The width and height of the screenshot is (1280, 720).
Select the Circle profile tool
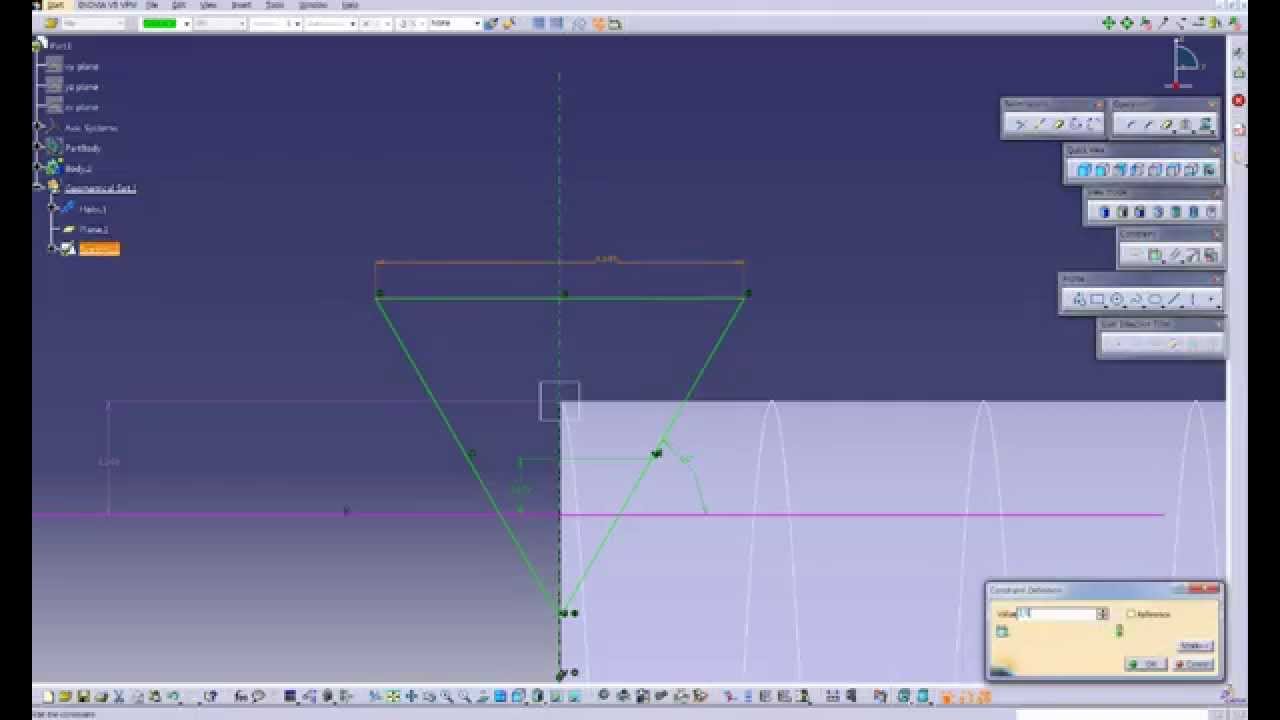1117,299
